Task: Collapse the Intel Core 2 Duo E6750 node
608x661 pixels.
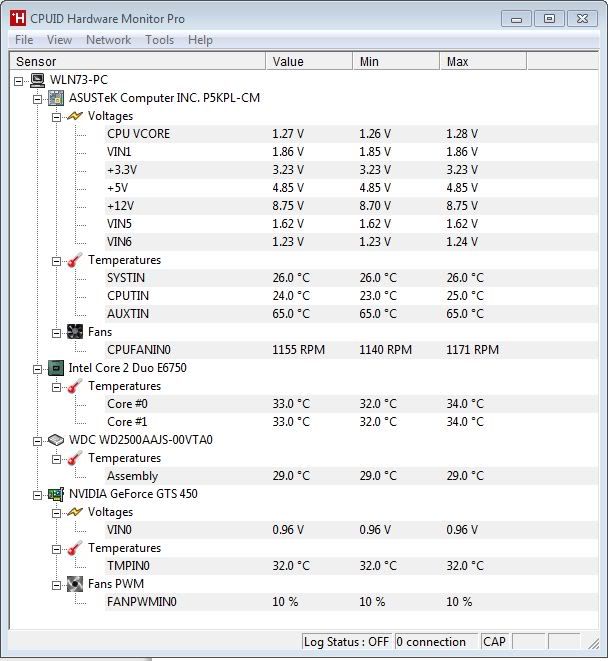Action: pyautogui.click(x=38, y=368)
